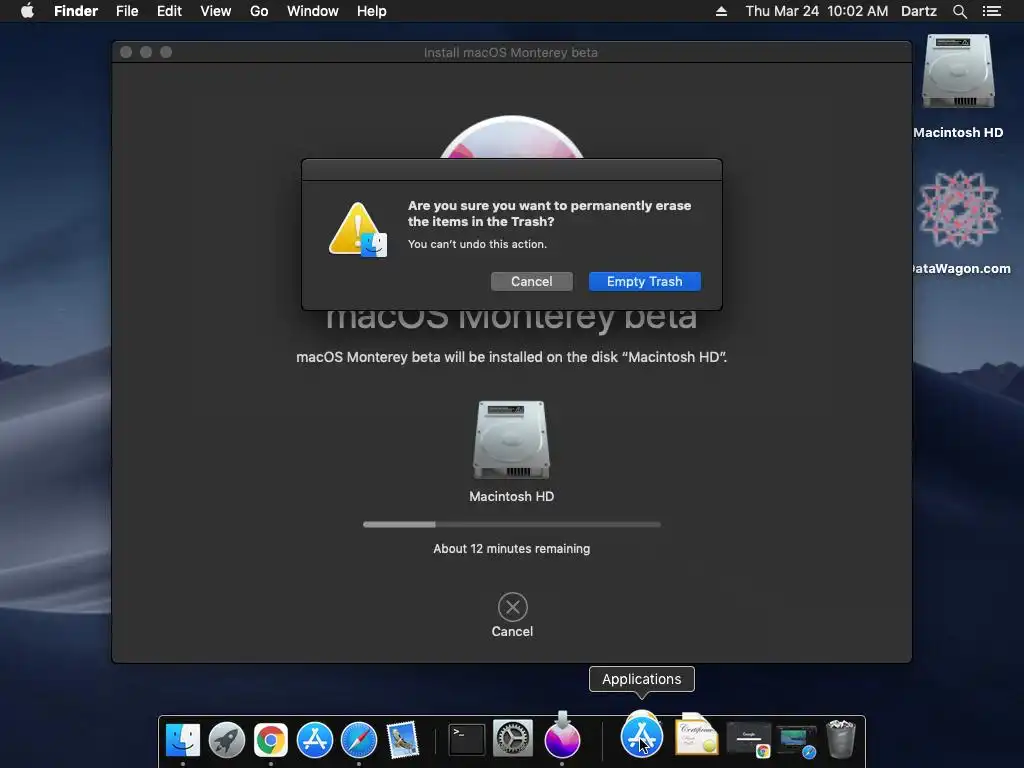1024x768 pixels.
Task: Open Terminal from the dock
Action: click(x=466, y=739)
